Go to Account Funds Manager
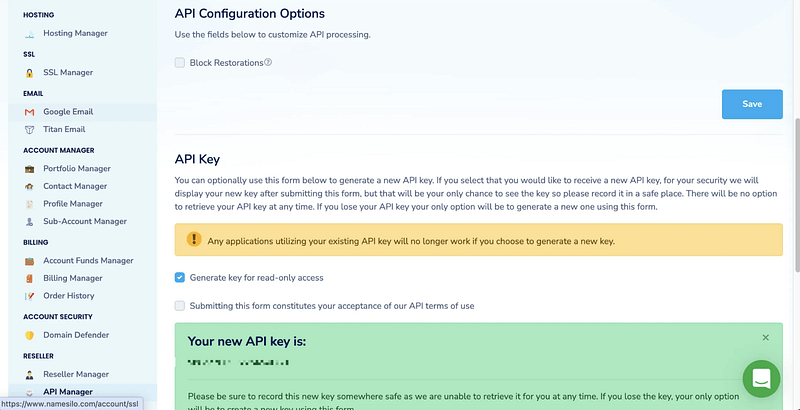Image resolution: width=800 pixels, height=410 pixels. click(88, 261)
